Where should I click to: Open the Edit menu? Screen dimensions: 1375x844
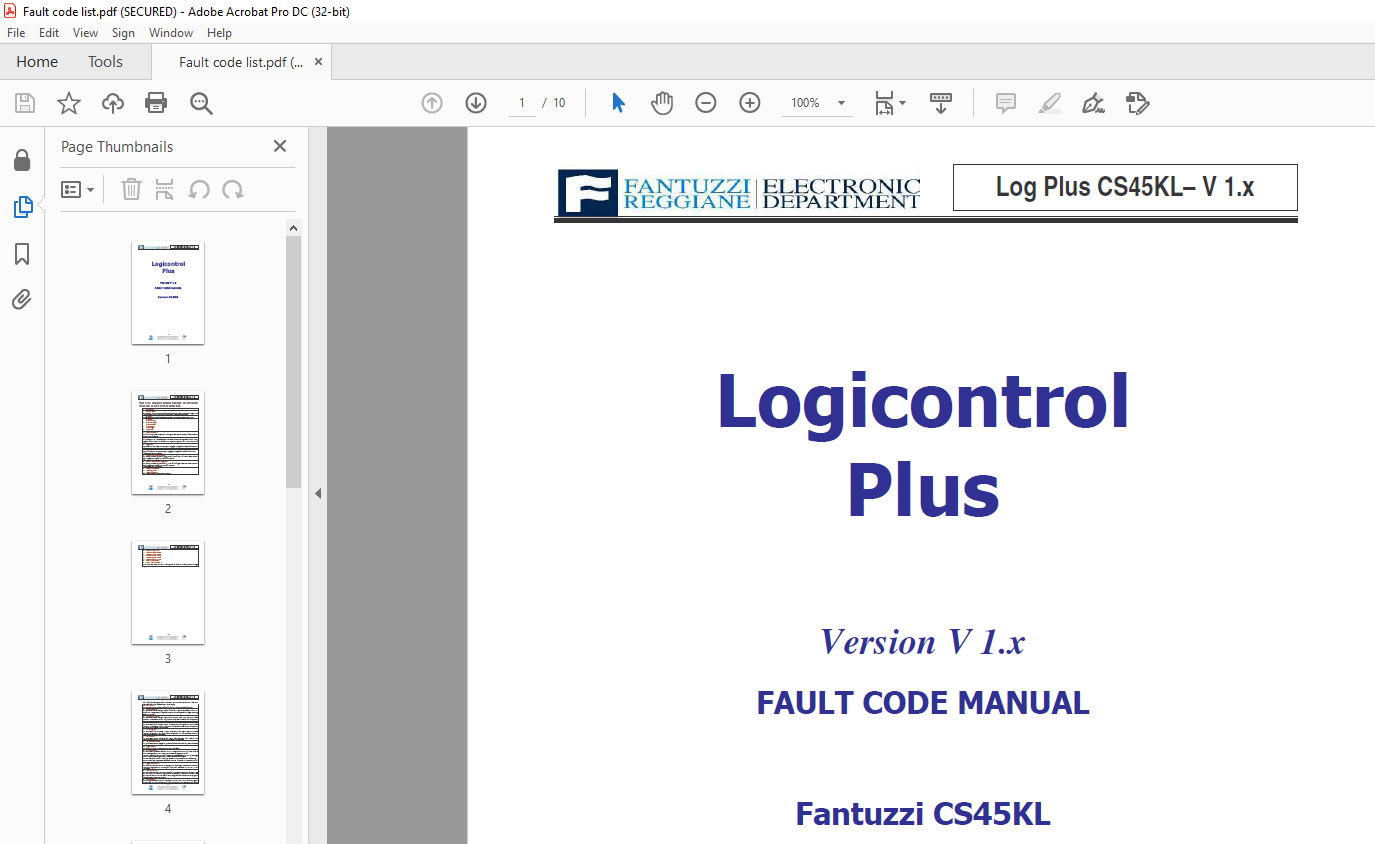pyautogui.click(x=49, y=33)
